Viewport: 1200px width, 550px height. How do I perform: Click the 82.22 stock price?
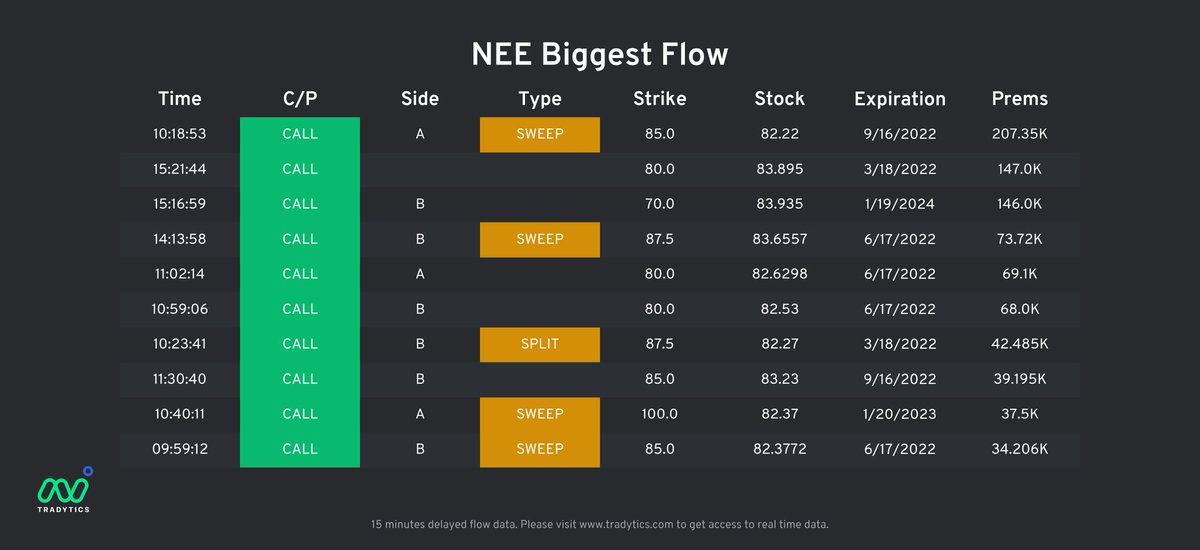point(780,134)
